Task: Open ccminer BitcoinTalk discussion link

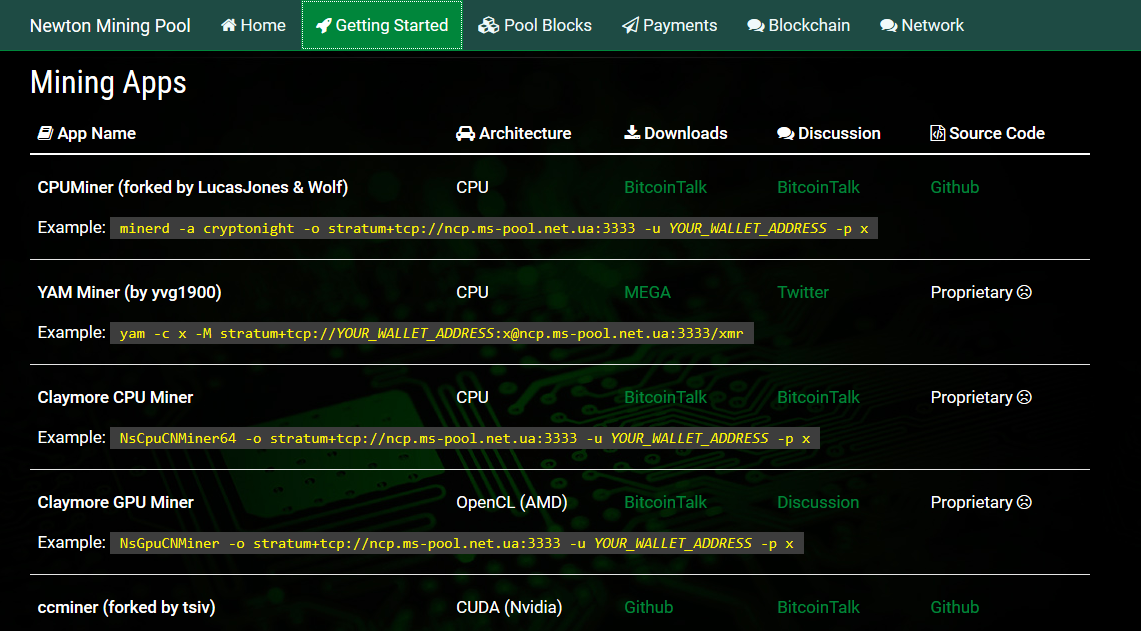Action: pyautogui.click(x=818, y=607)
